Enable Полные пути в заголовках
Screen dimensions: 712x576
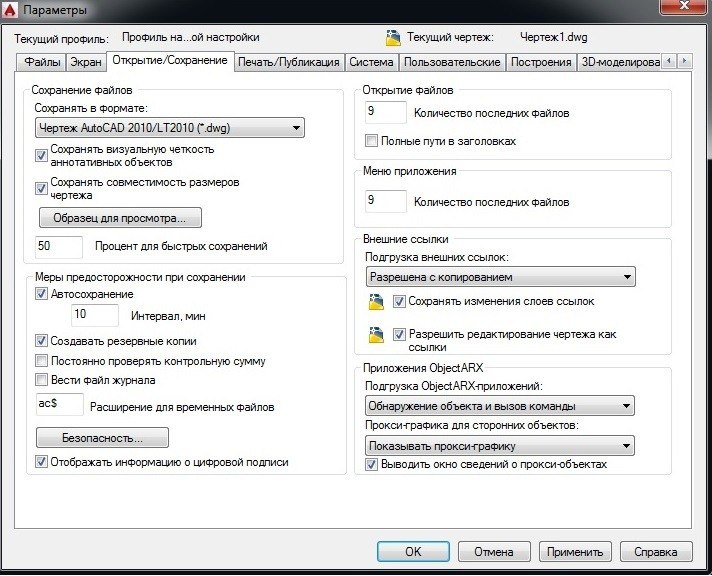click(x=371, y=140)
